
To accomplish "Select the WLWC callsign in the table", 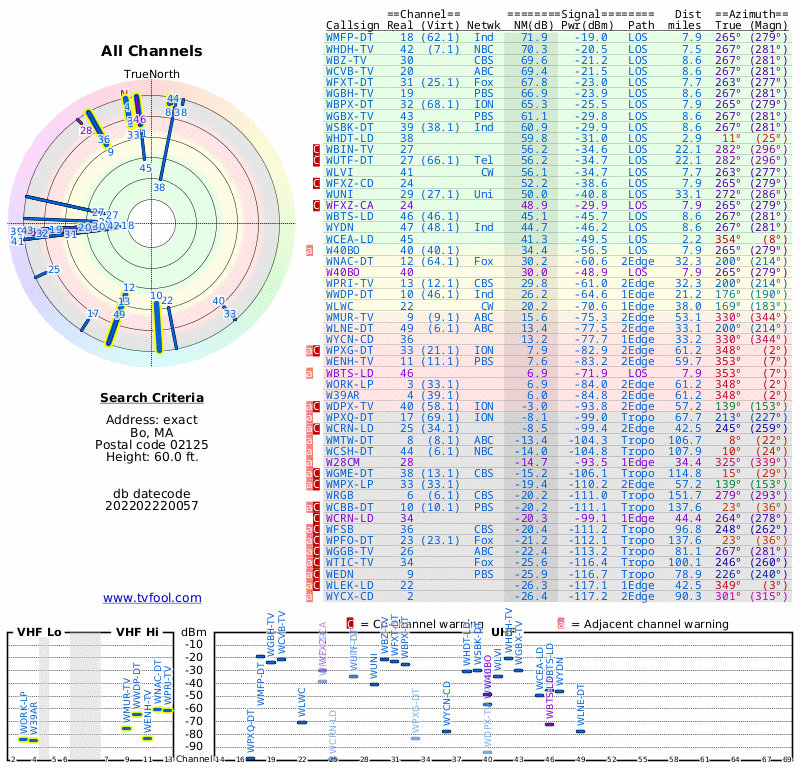I will click(x=338, y=306).
